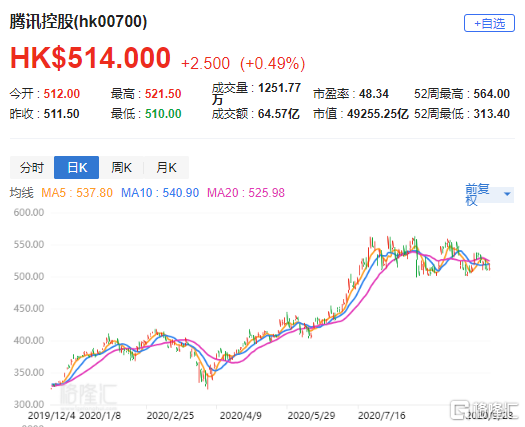The width and height of the screenshot is (525, 427).
Task: Click the 2020/7/16 date axis label
Action: [x=381, y=416]
